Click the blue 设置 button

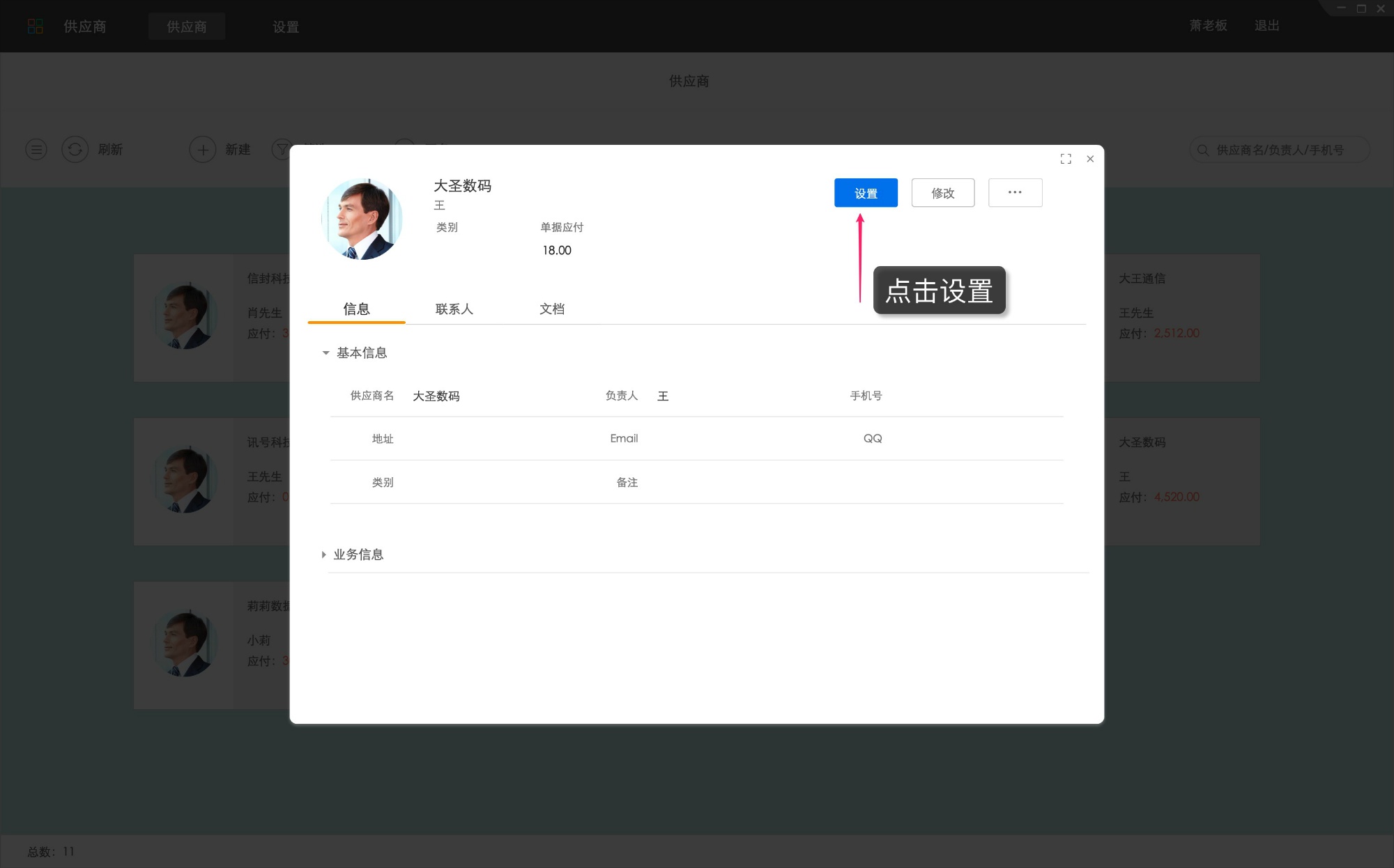(866, 192)
